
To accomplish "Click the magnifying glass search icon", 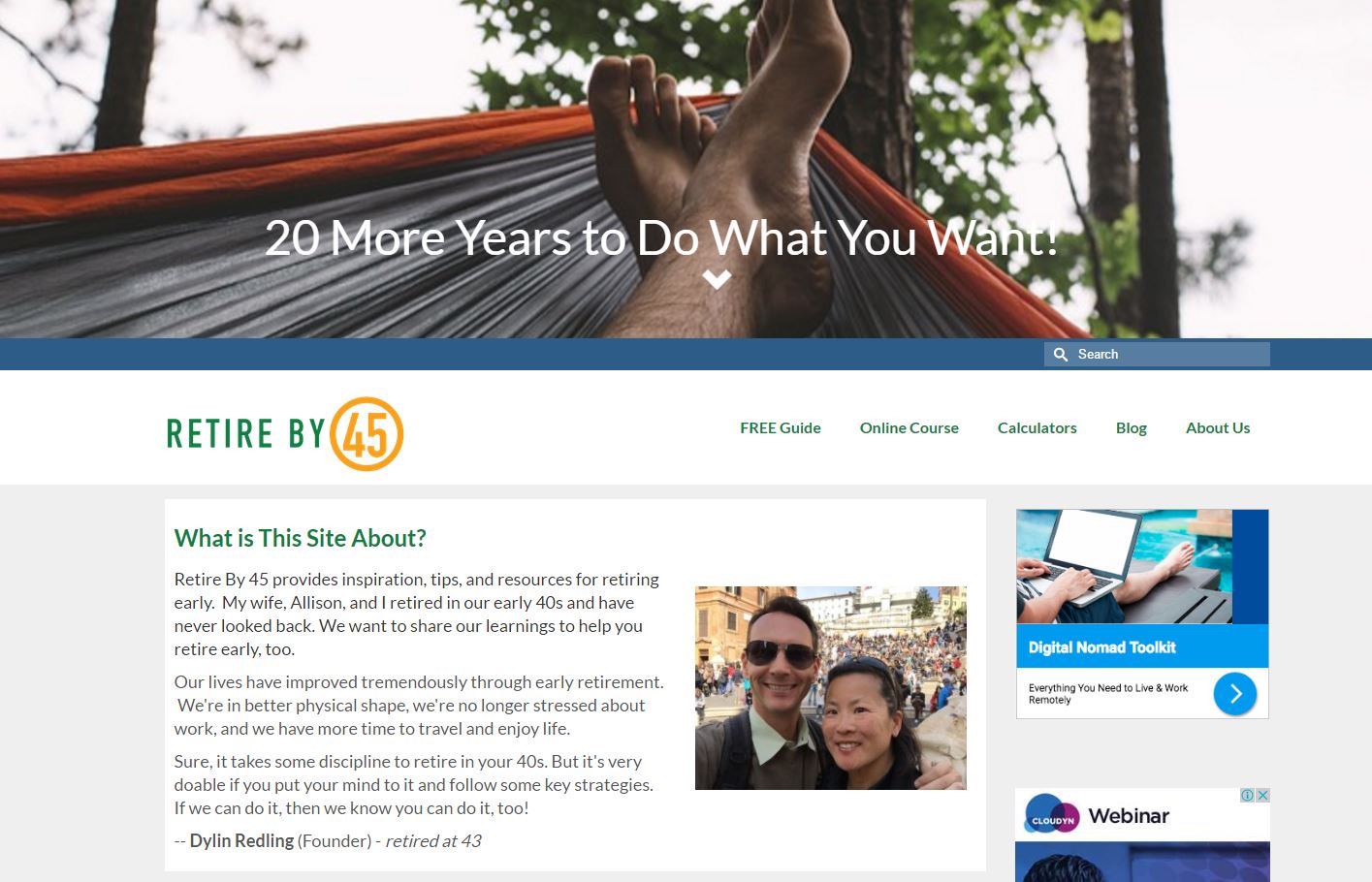I will point(1061,355).
